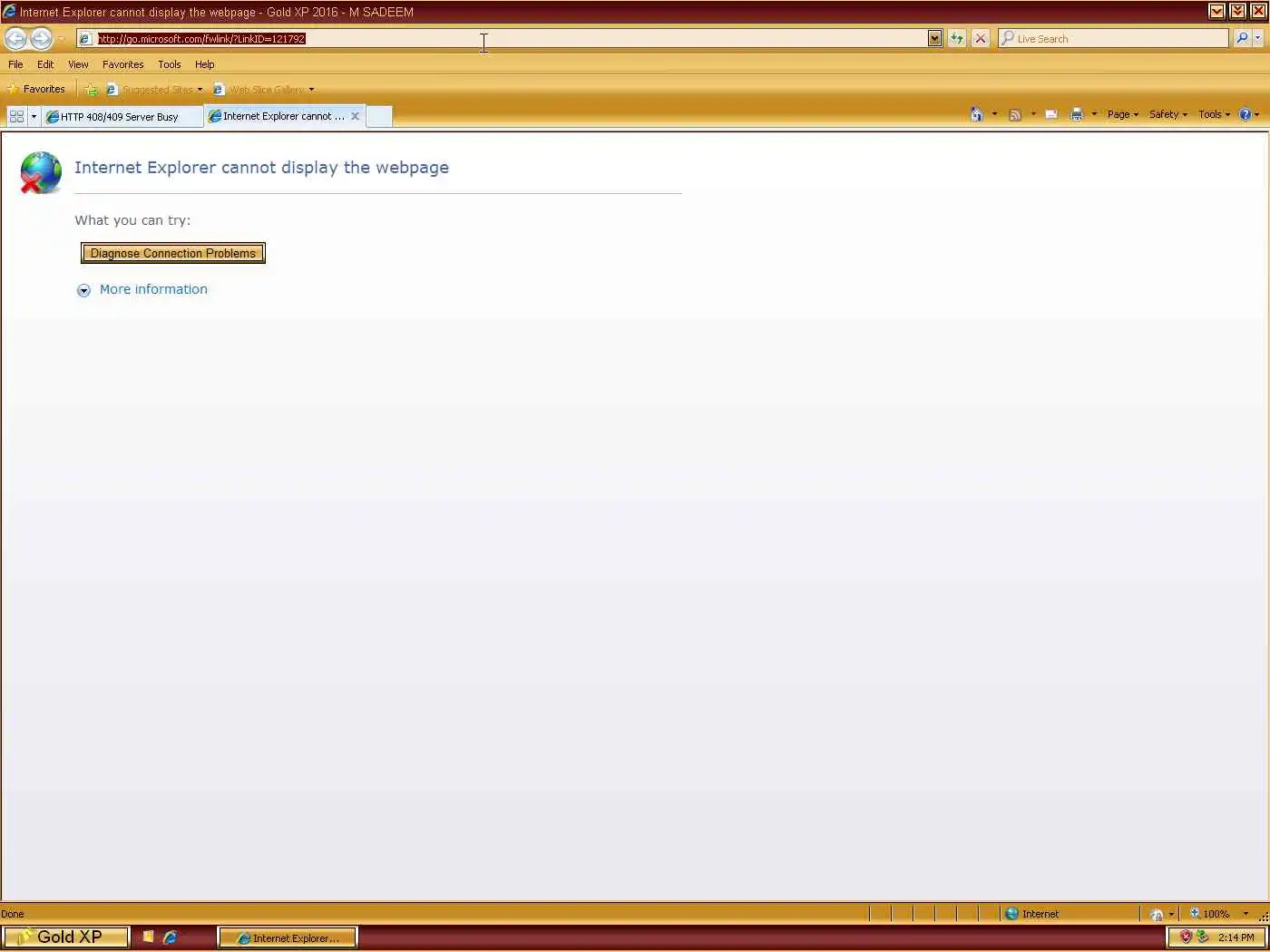Open the search provider dropdown arrow
The height and width of the screenshot is (952, 1270).
pos(1257,38)
